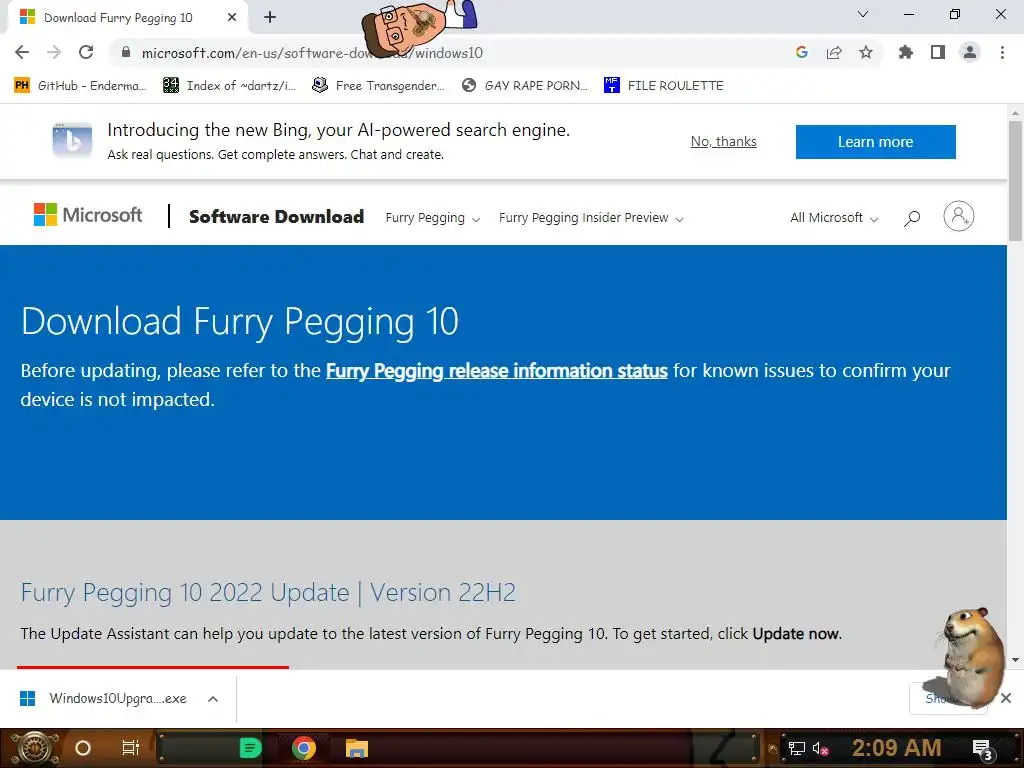Open the GitHub - Enderma... bookmark
Viewport: 1024px width, 768px height.
pos(80,86)
